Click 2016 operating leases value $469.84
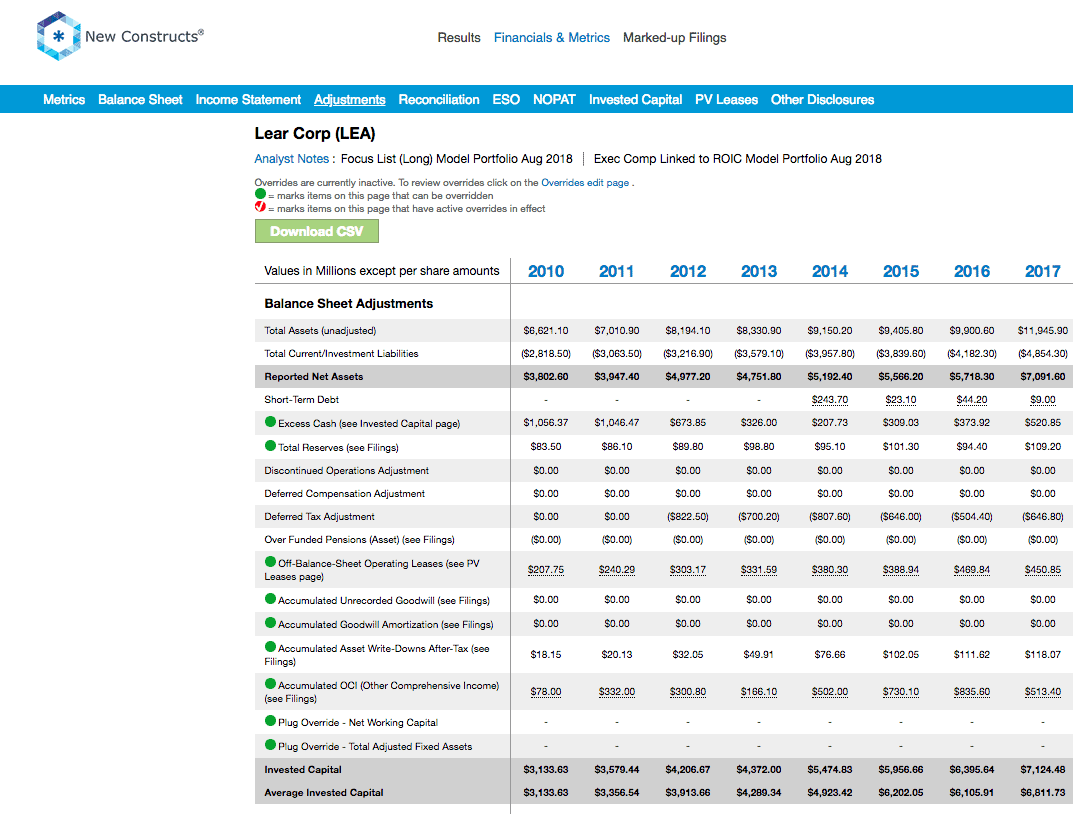 tap(972, 570)
